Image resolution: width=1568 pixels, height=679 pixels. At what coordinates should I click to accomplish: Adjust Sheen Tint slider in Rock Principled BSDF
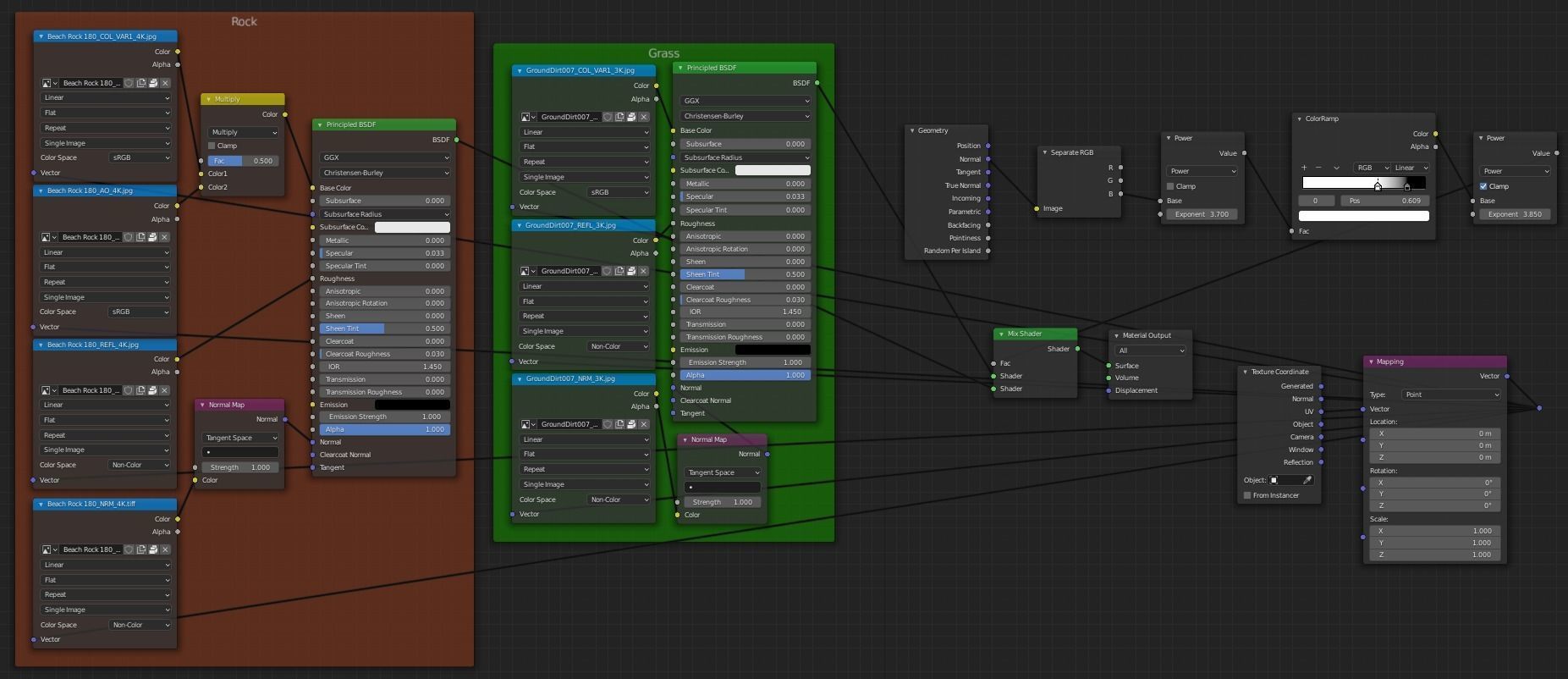pyautogui.click(x=385, y=328)
